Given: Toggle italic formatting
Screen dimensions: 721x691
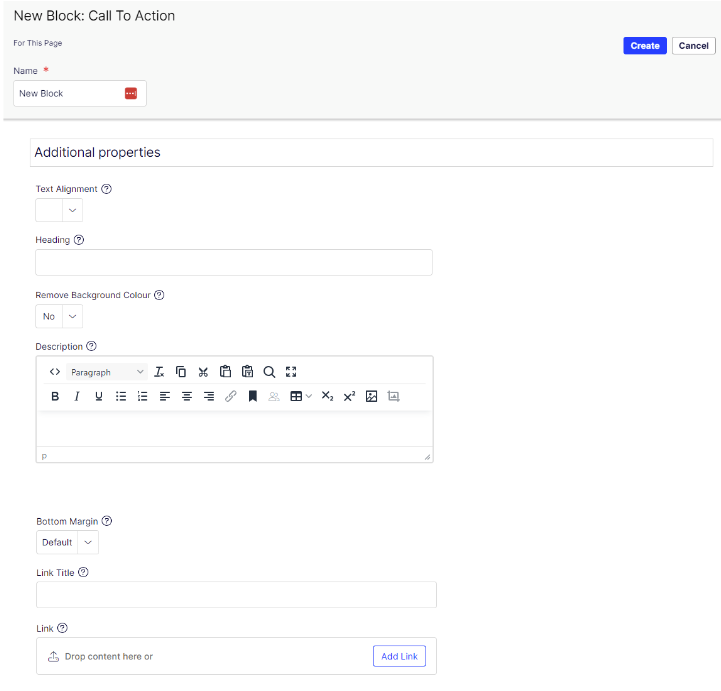Looking at the screenshot, I should coord(77,396).
